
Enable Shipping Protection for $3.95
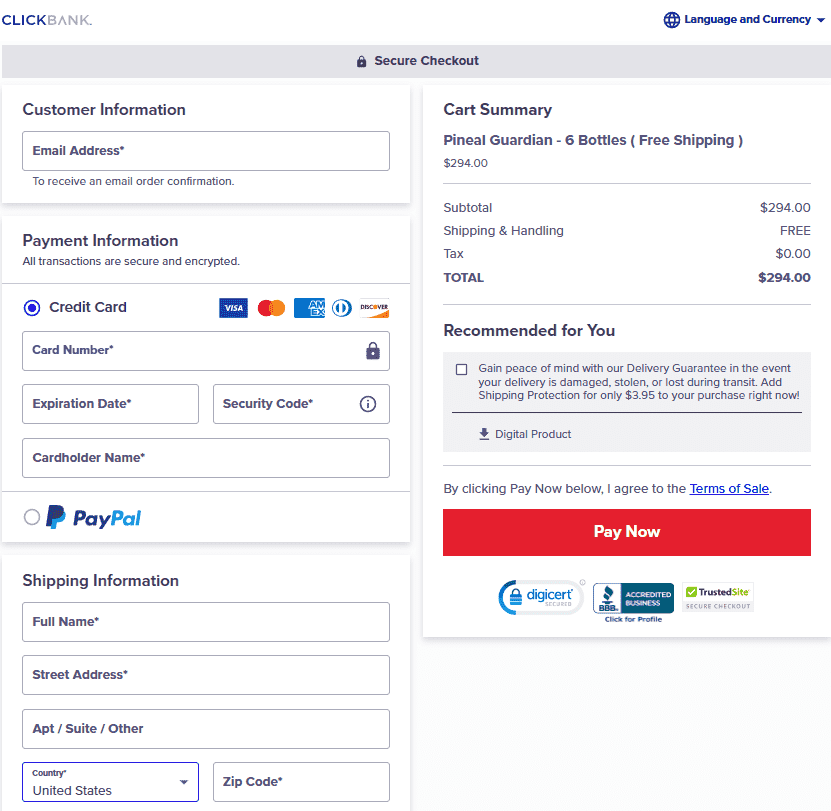point(461,369)
